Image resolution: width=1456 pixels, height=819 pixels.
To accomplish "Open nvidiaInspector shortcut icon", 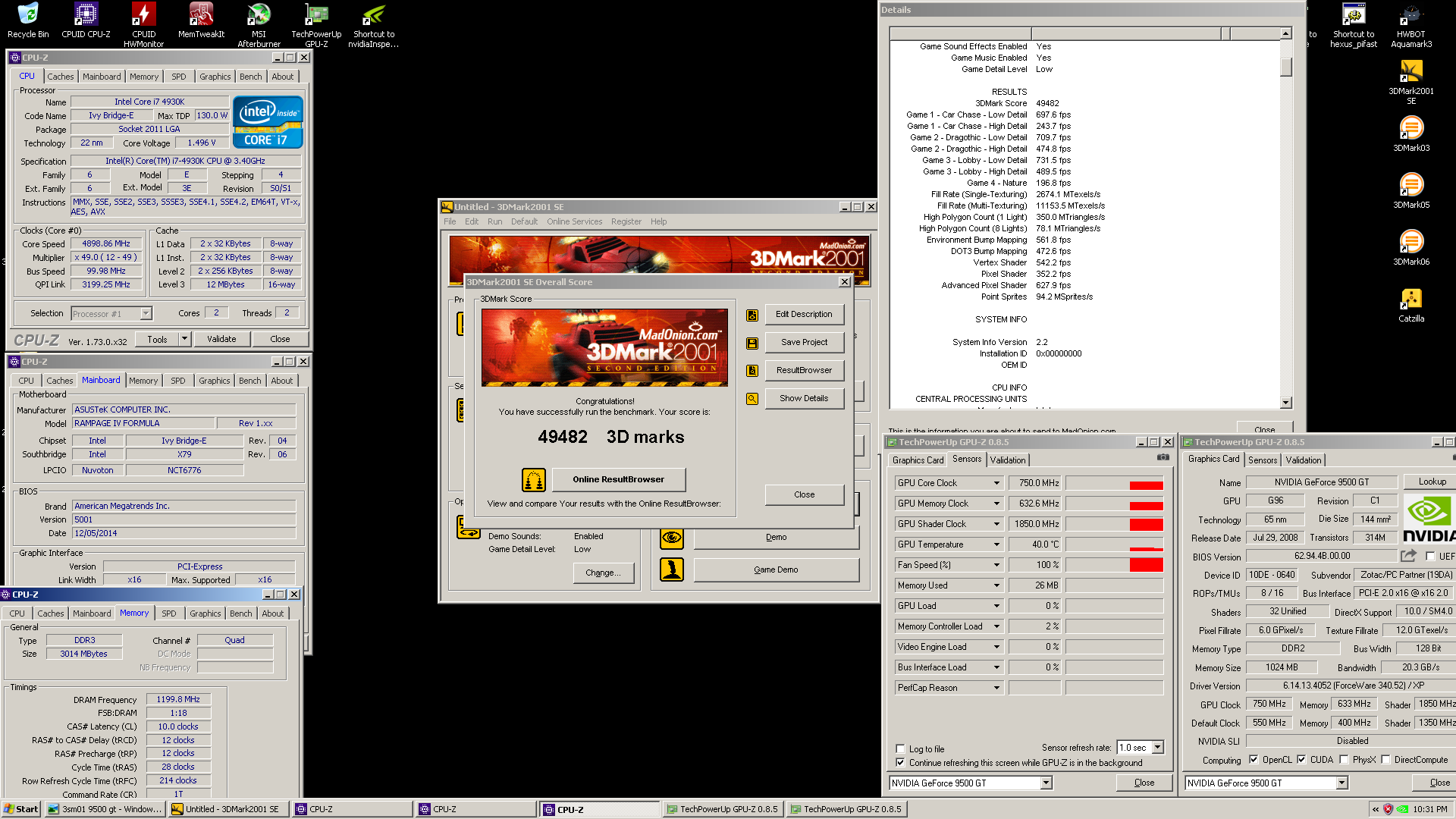I will click(x=374, y=25).
